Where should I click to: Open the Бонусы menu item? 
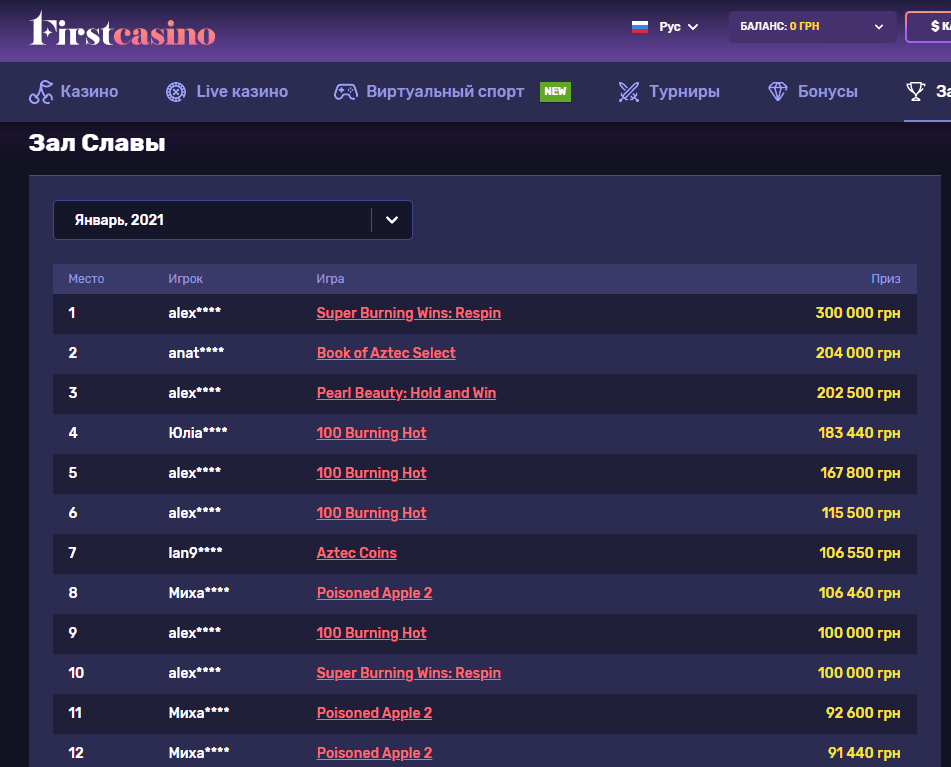click(827, 92)
